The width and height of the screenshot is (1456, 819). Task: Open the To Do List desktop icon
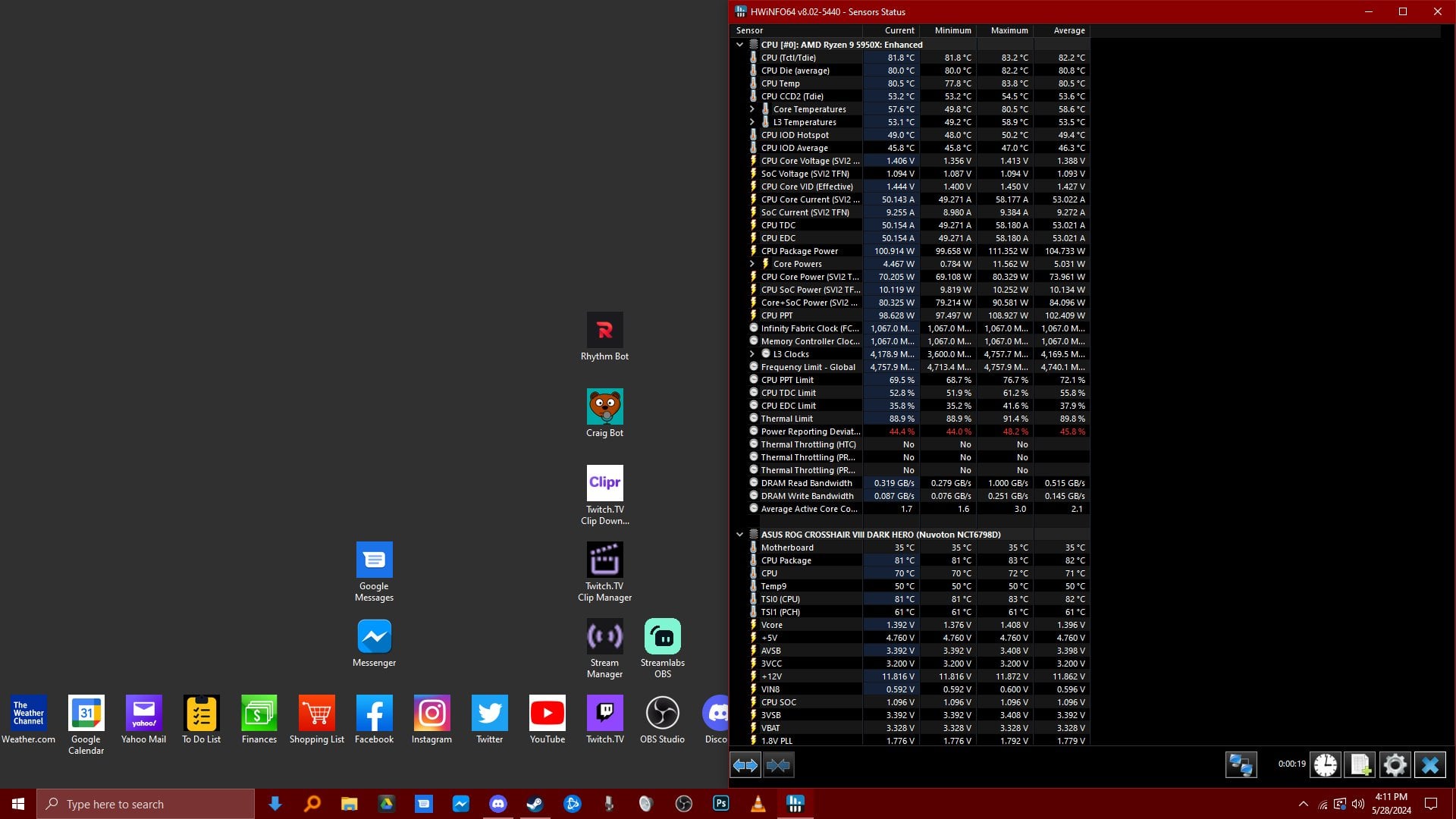pos(201,720)
